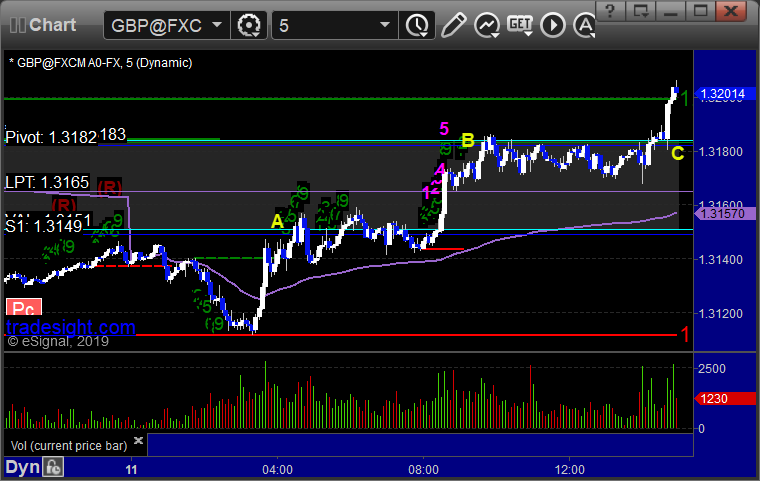
Task: Click the Pivot: 1.3182 label
Action: [51, 138]
